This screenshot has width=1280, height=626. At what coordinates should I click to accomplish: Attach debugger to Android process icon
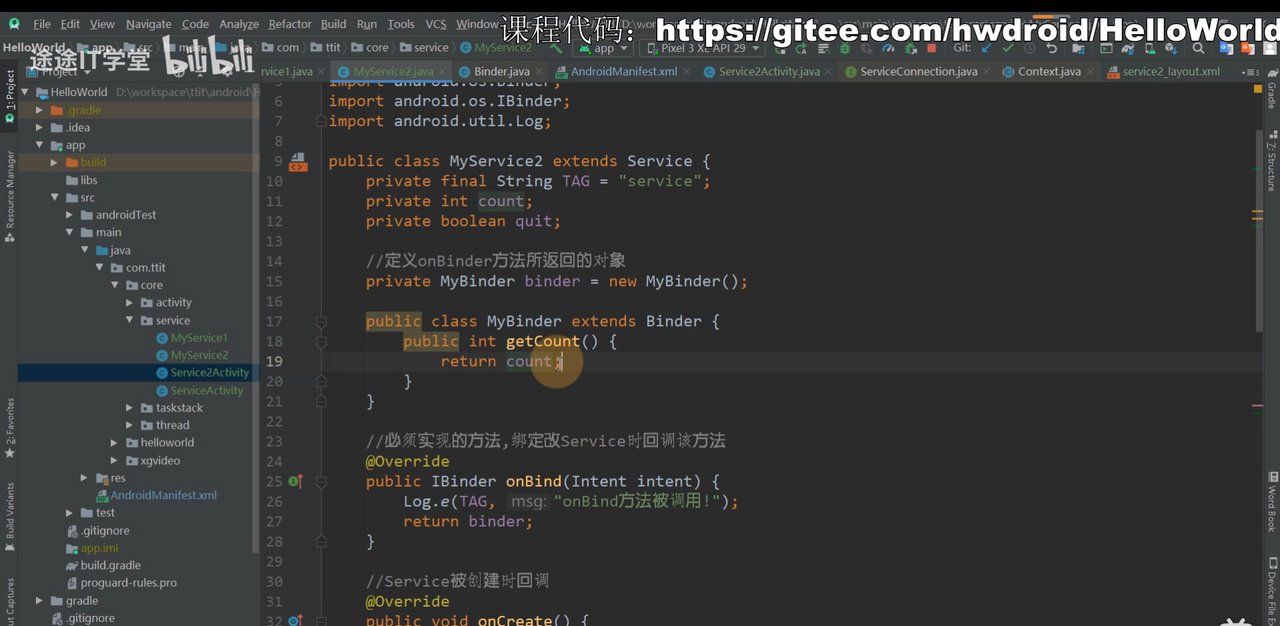click(x=910, y=48)
